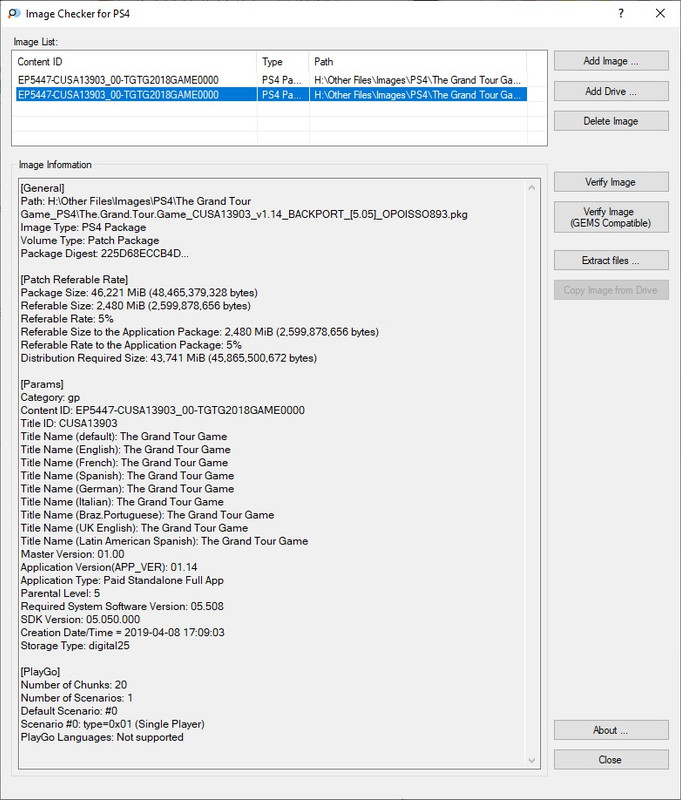681x800 pixels.
Task: Click the Title Name (French) line
Action: (x=124, y=463)
